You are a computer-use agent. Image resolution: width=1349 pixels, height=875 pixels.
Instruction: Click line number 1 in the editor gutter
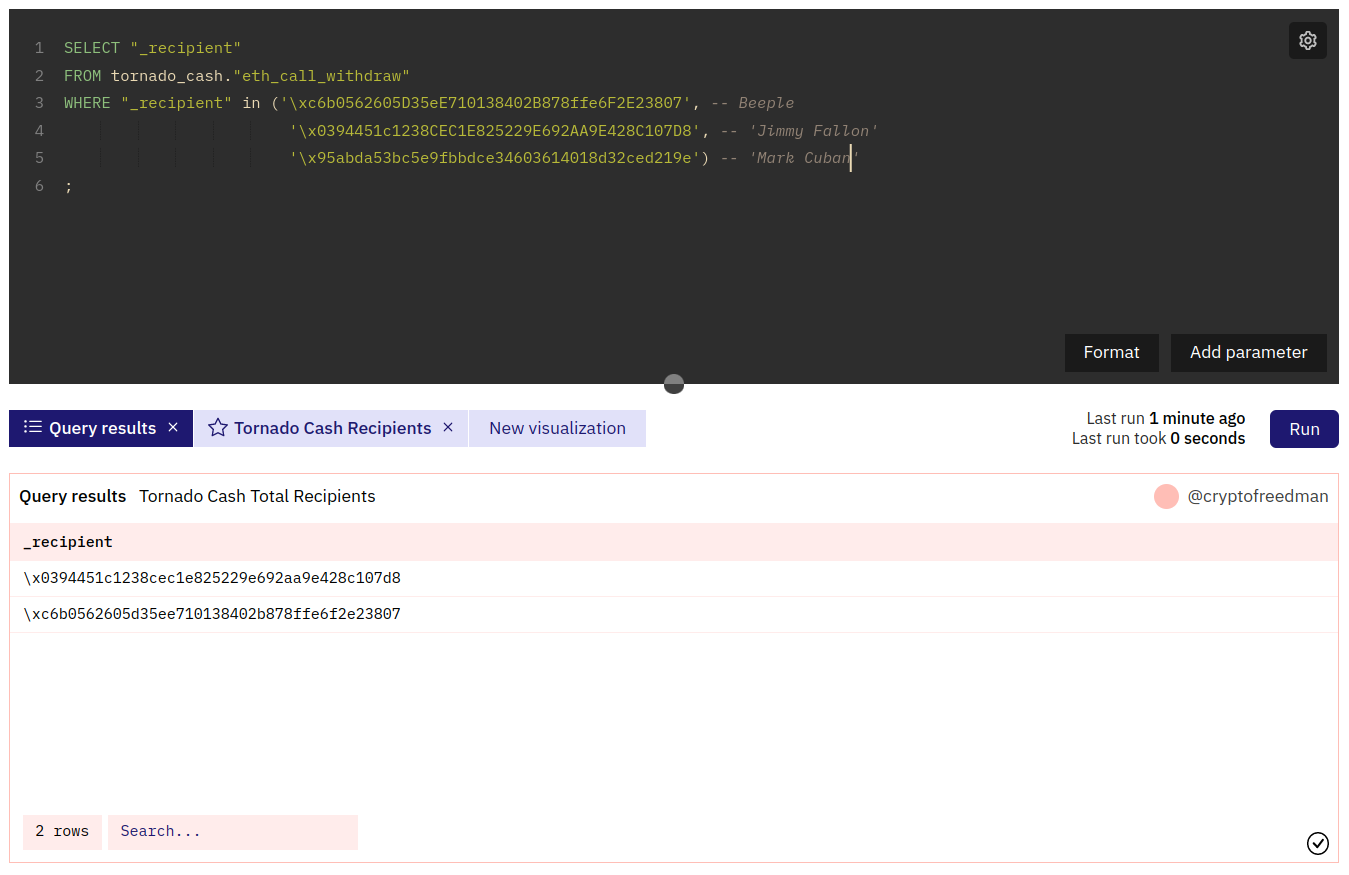coord(39,48)
